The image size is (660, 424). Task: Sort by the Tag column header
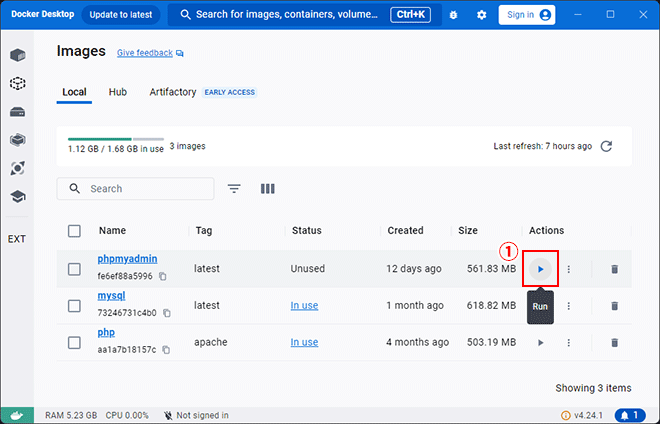pyautogui.click(x=204, y=231)
